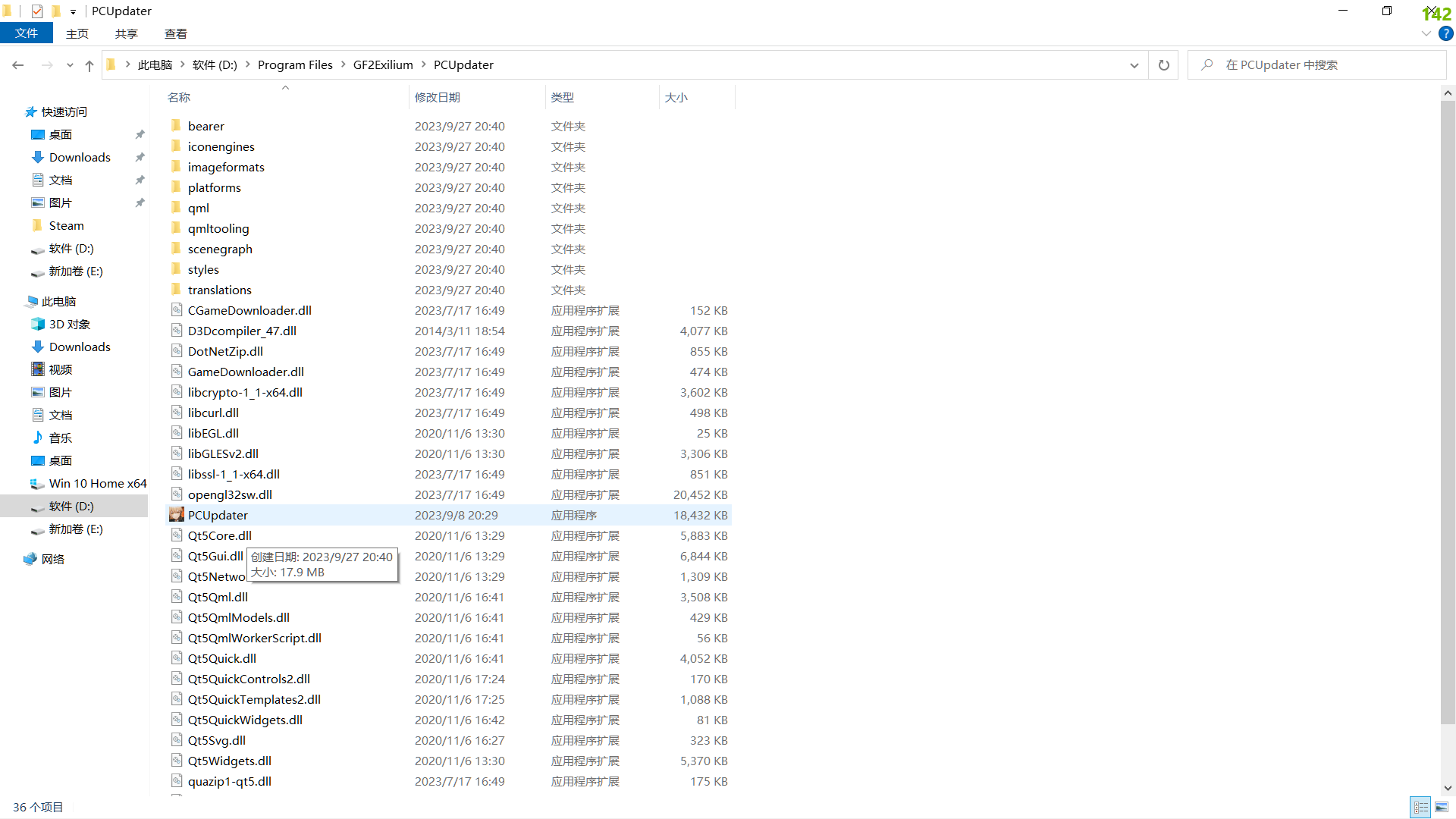This screenshot has height=819, width=1456.
Task: Navigate to GF2Exilium in breadcrumb
Action: [383, 65]
